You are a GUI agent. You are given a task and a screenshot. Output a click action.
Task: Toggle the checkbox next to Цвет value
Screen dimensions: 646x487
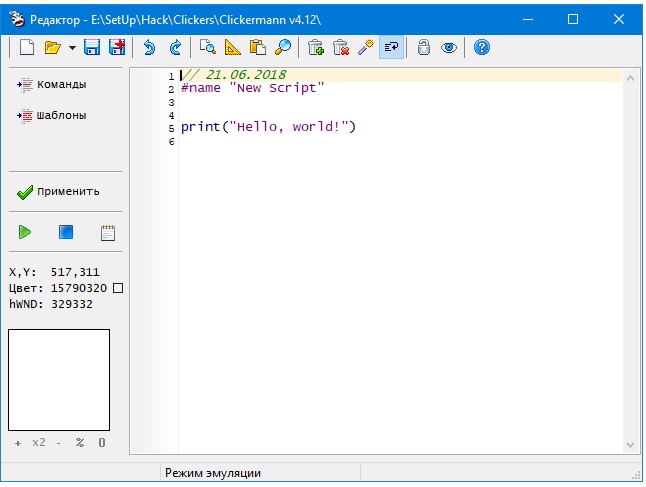(118, 288)
